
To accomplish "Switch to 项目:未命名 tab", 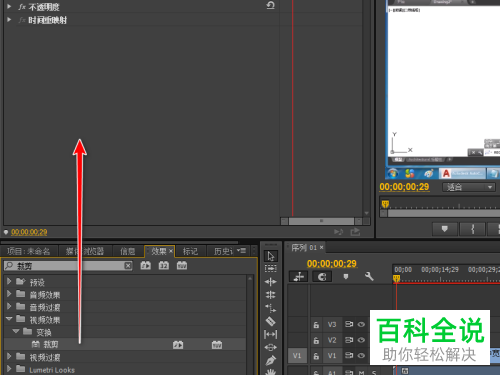I will tap(29, 251).
